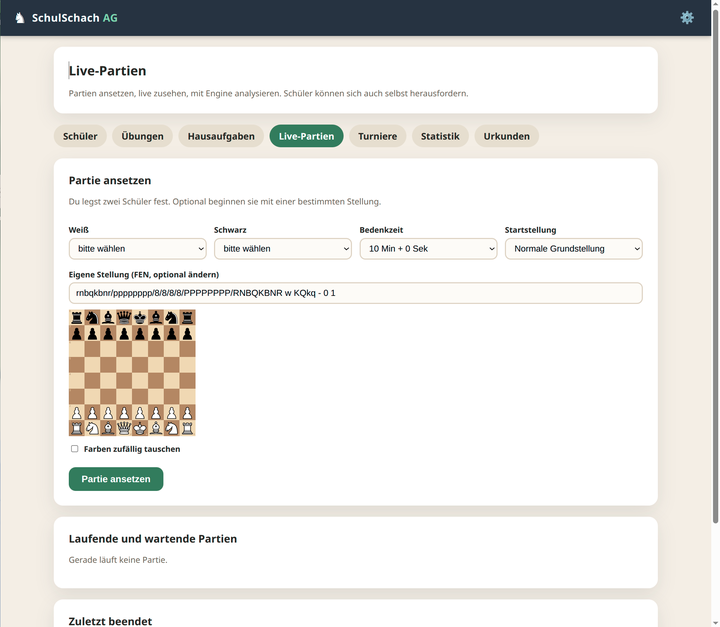720x627 pixels.
Task: Click the Startstellung field label
Action: (x=530, y=230)
